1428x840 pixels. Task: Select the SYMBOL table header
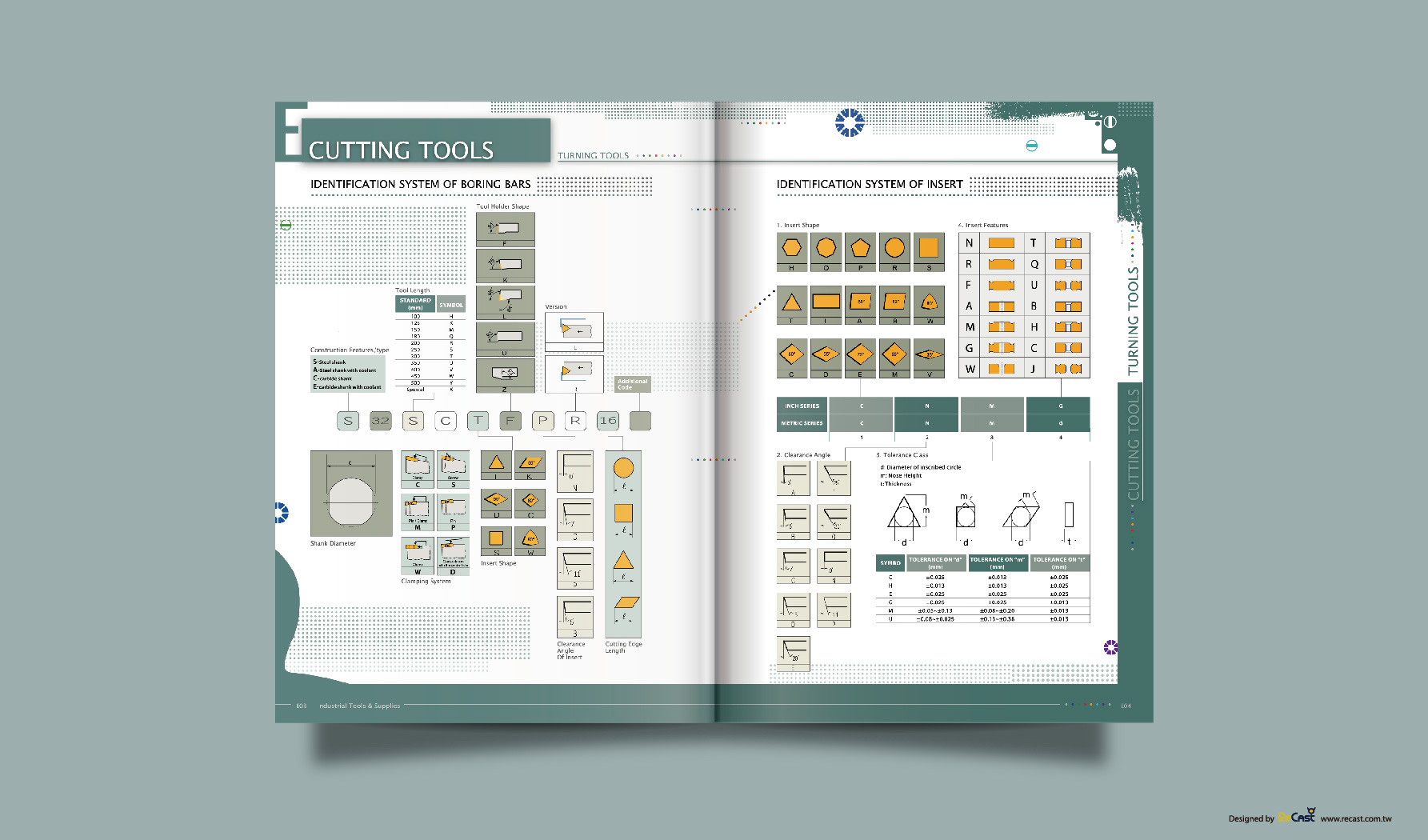coord(451,304)
